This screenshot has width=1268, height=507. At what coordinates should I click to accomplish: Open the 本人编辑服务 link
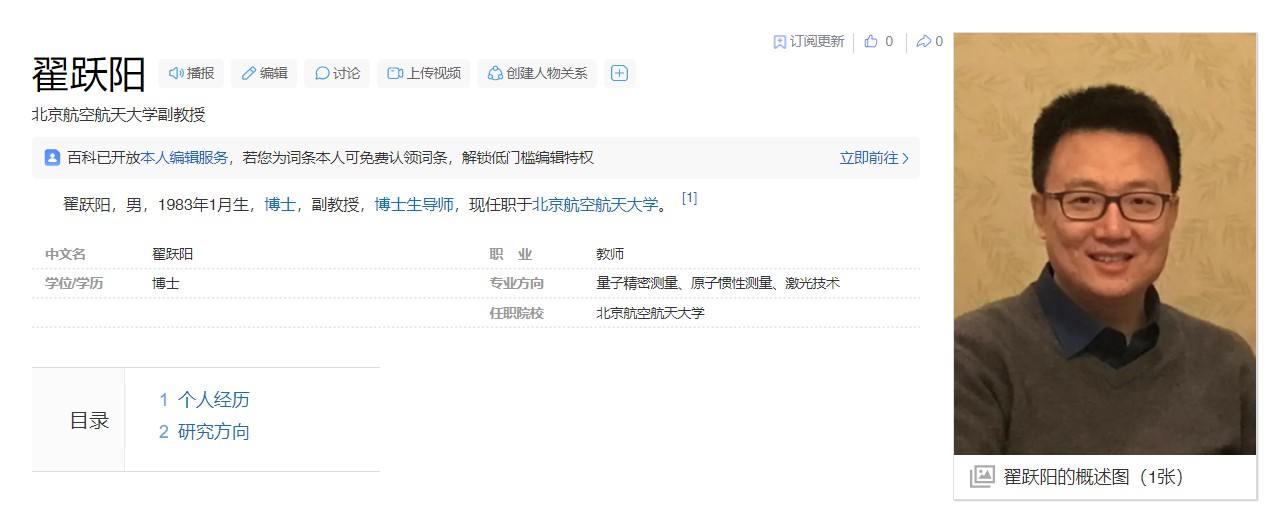tap(184, 158)
